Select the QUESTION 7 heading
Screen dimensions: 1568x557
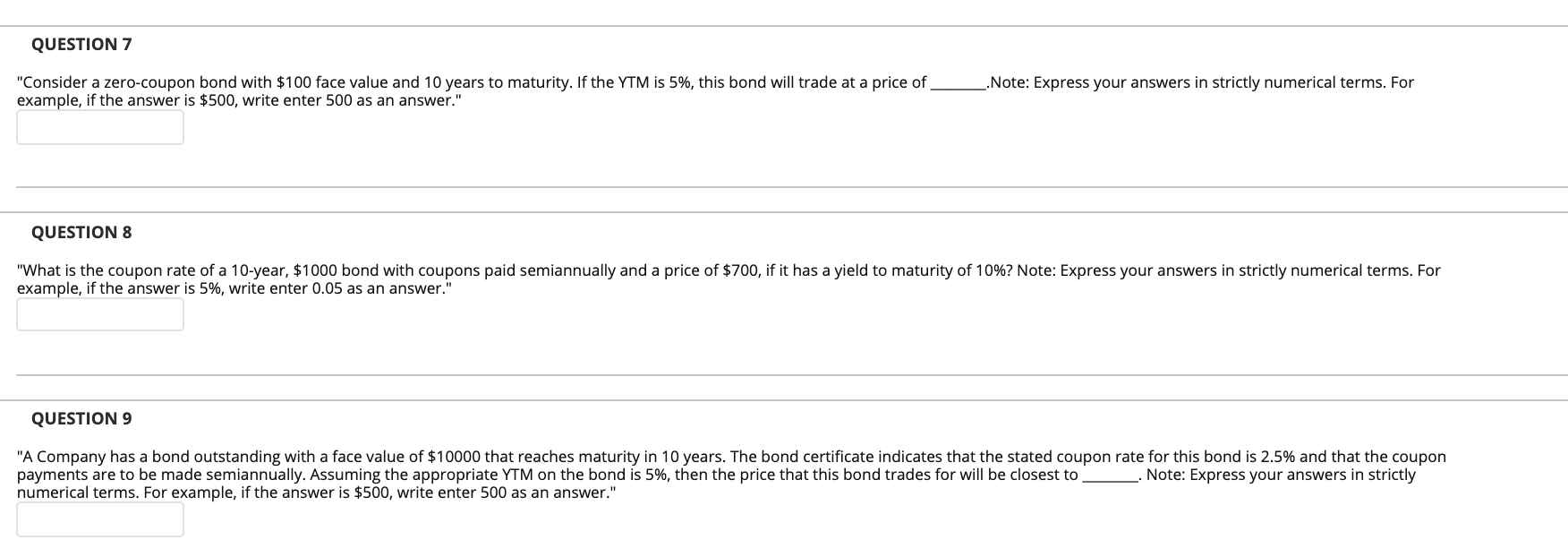[81, 43]
